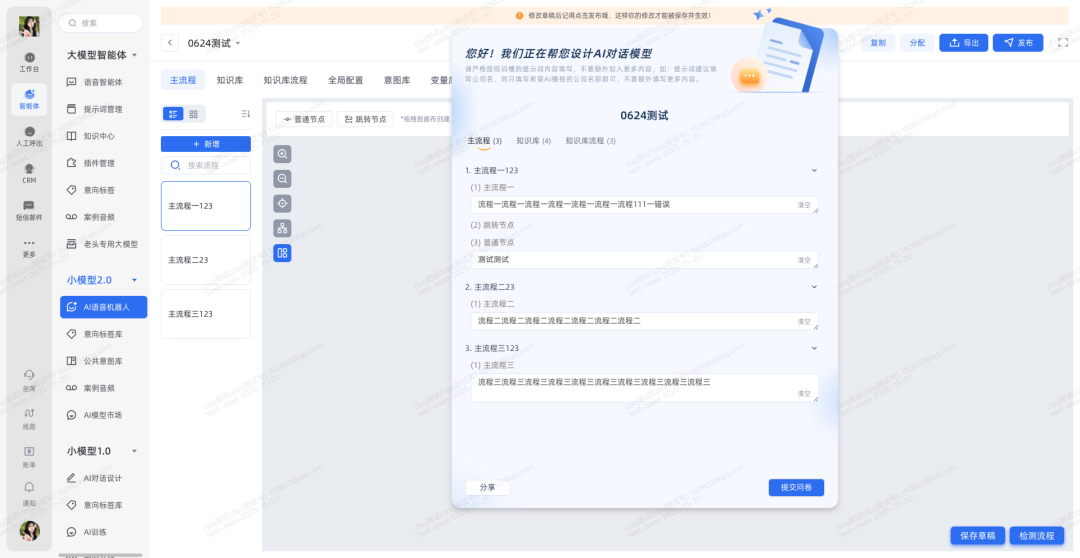Screen dimensions: 1080x558
Task: Click the zoom out canvas icon
Action: [283, 178]
